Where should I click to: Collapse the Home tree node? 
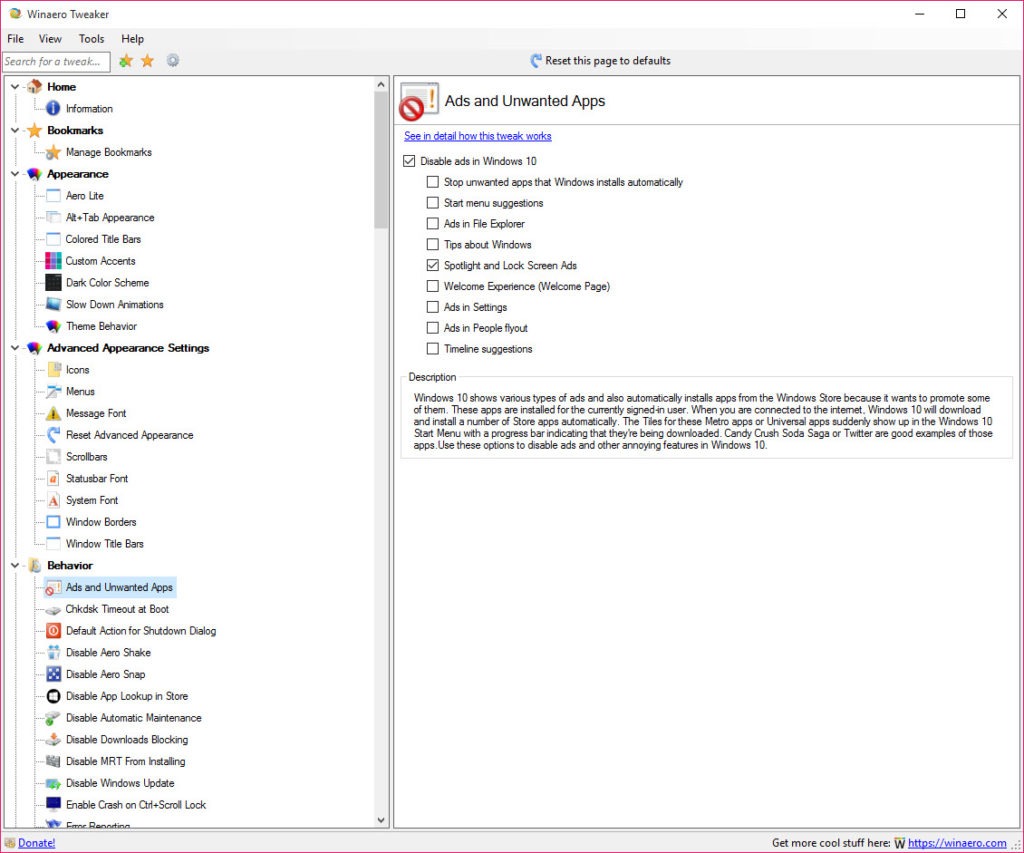coord(14,86)
